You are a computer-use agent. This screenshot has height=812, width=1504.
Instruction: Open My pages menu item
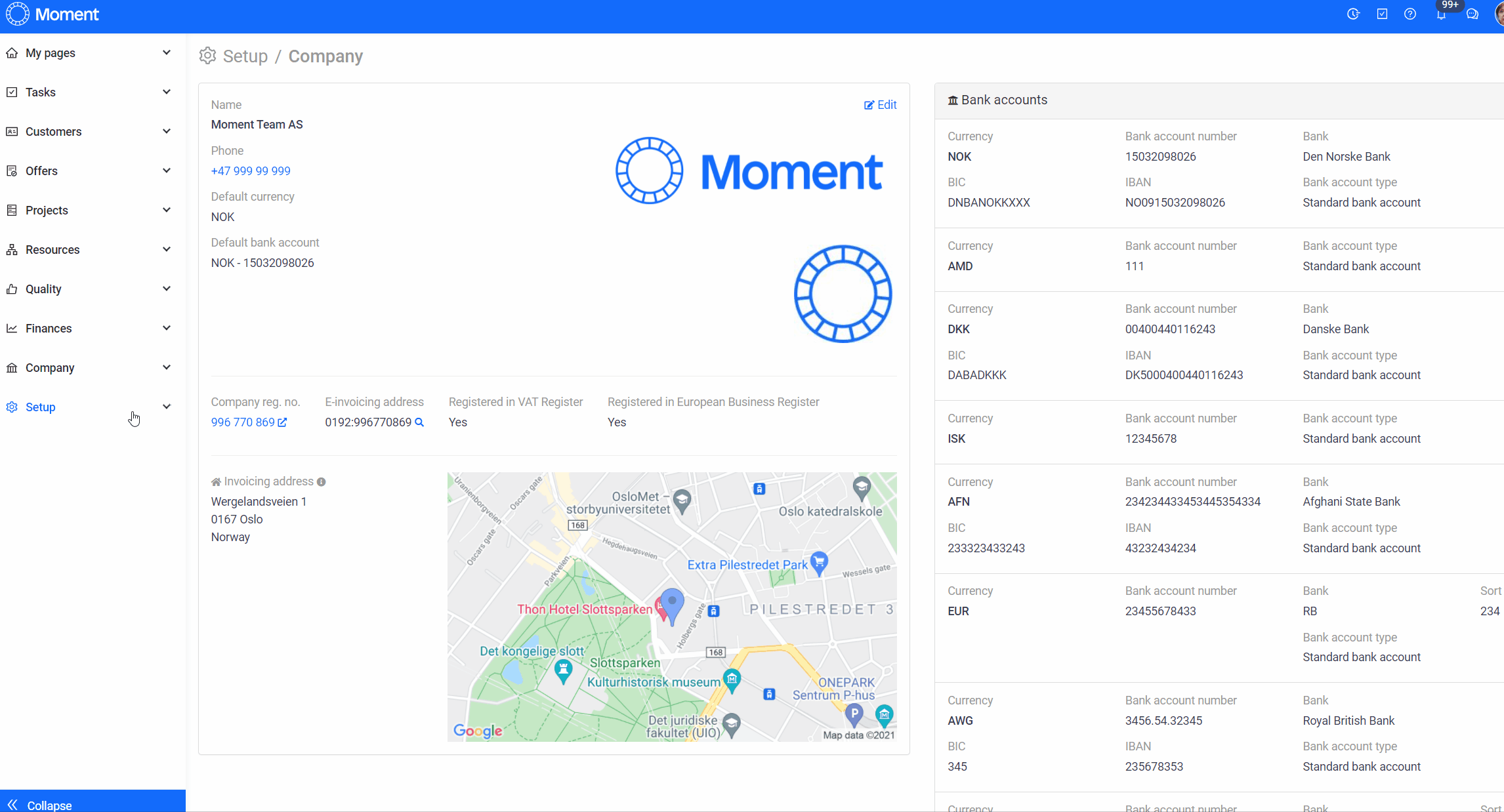[x=93, y=53]
